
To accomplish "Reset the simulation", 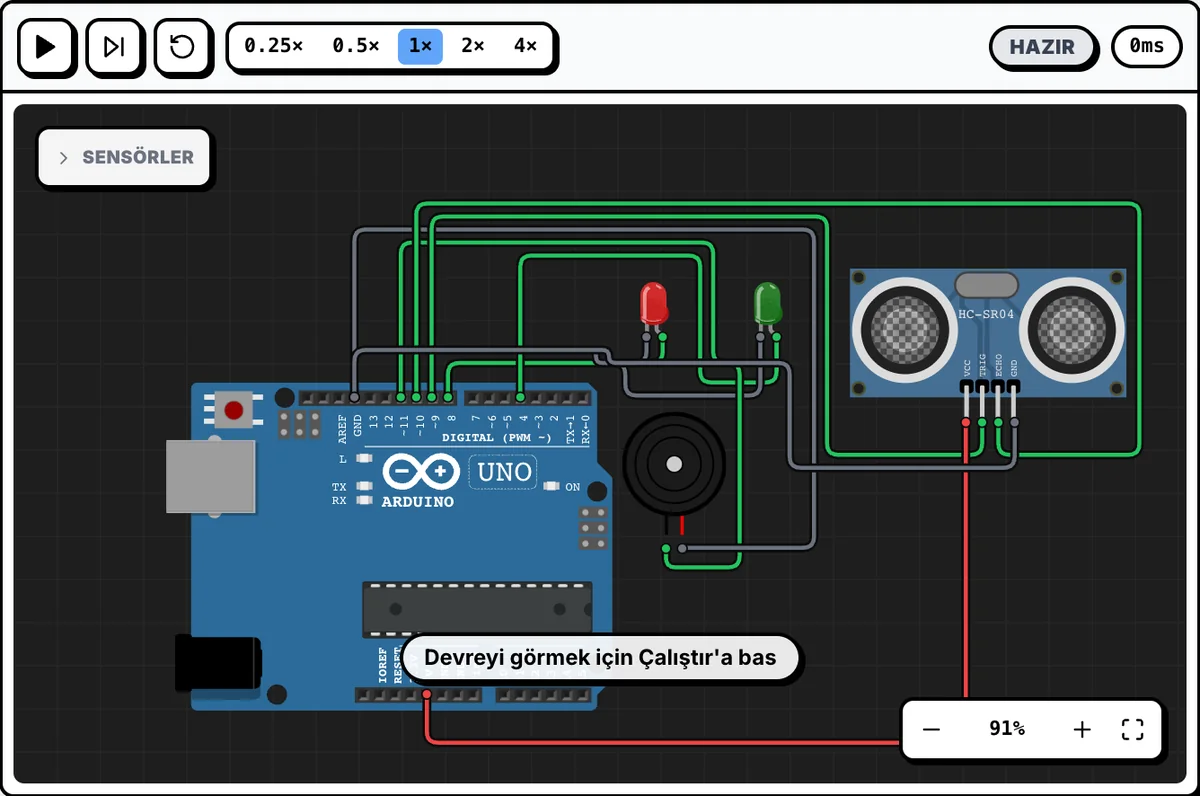I will [182, 46].
